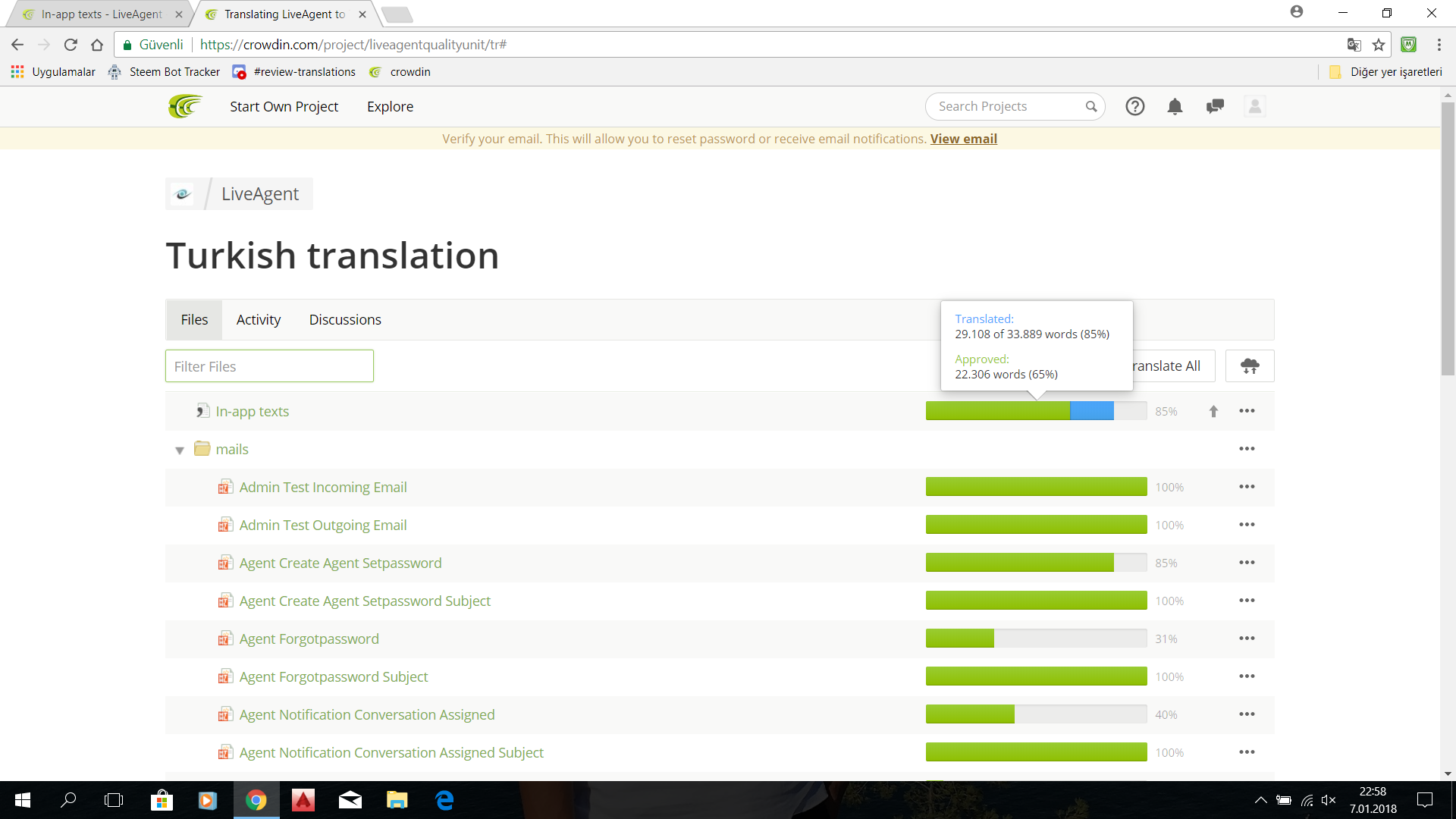Viewport: 1456px width, 819px height.
Task: Open the Diğer yer işaretleri bookmarks folder
Action: [x=1385, y=72]
